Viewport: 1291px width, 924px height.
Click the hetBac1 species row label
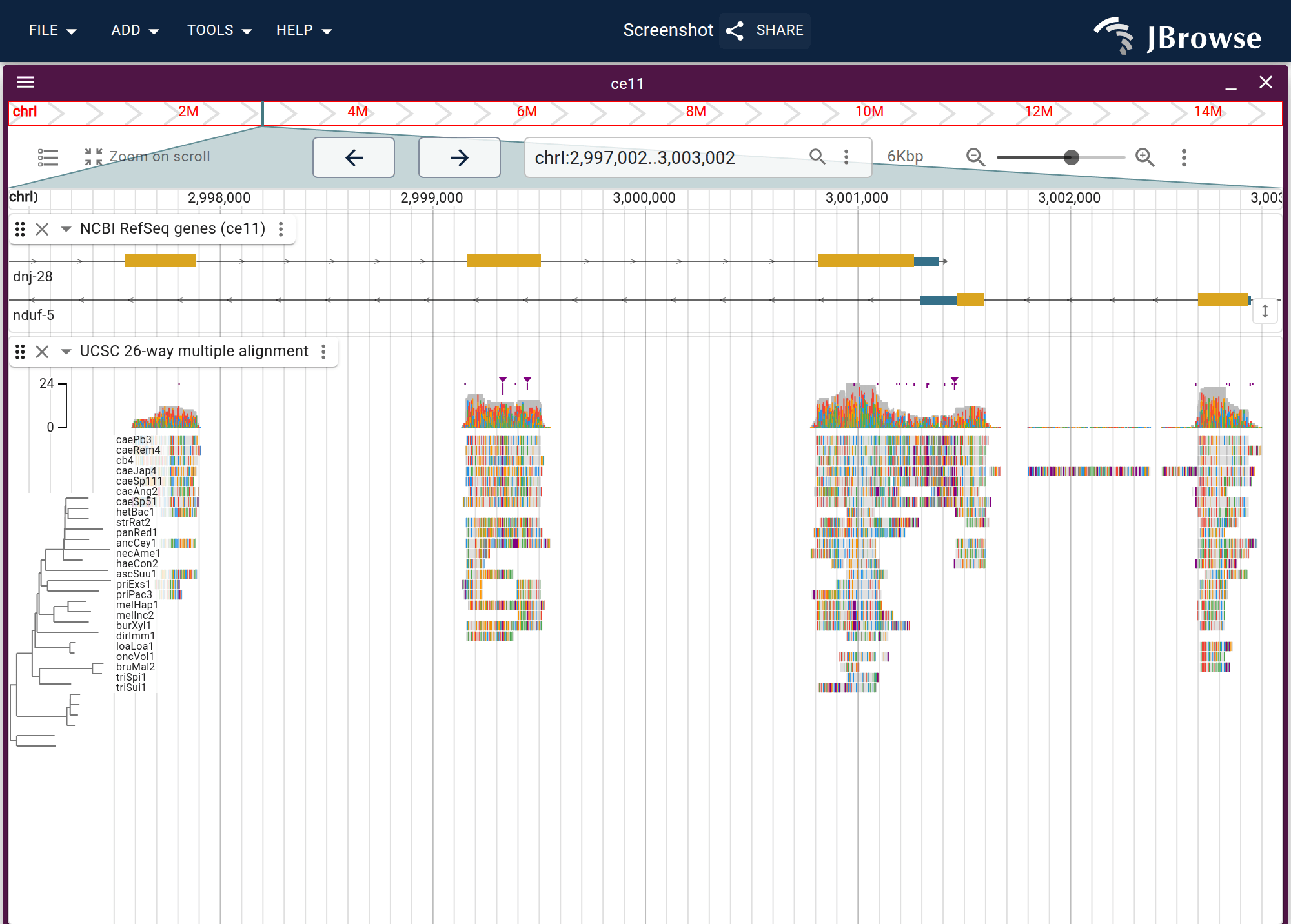click(135, 512)
